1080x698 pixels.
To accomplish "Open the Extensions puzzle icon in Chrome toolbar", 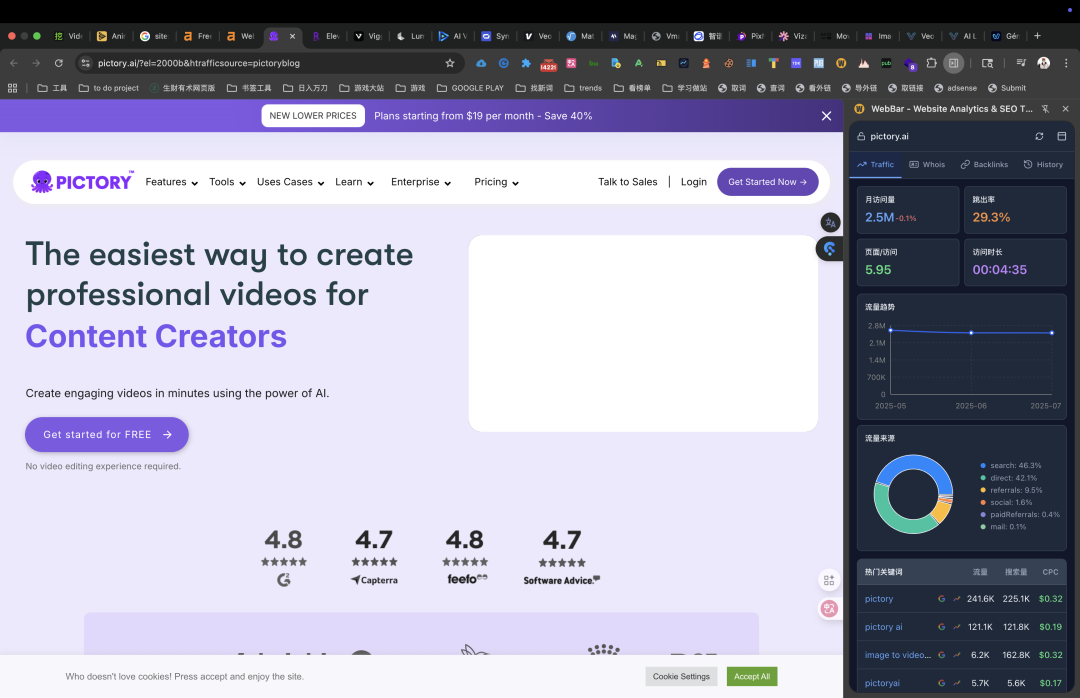I will tap(931, 63).
